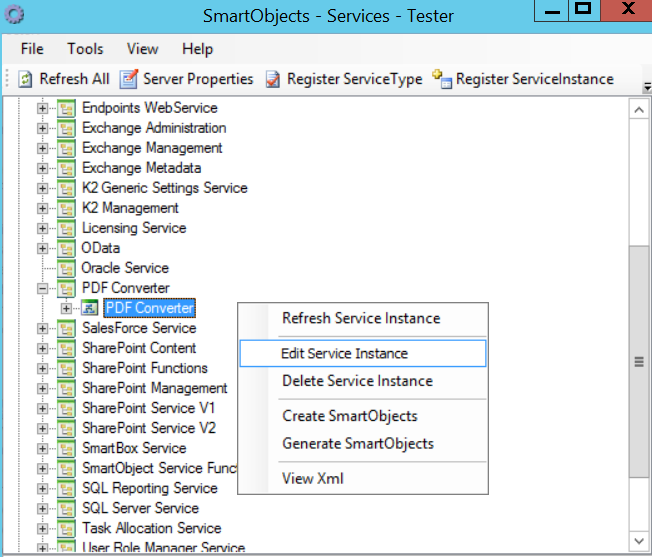This screenshot has width=652, height=557.
Task: Open the Help menu
Action: click(x=198, y=49)
